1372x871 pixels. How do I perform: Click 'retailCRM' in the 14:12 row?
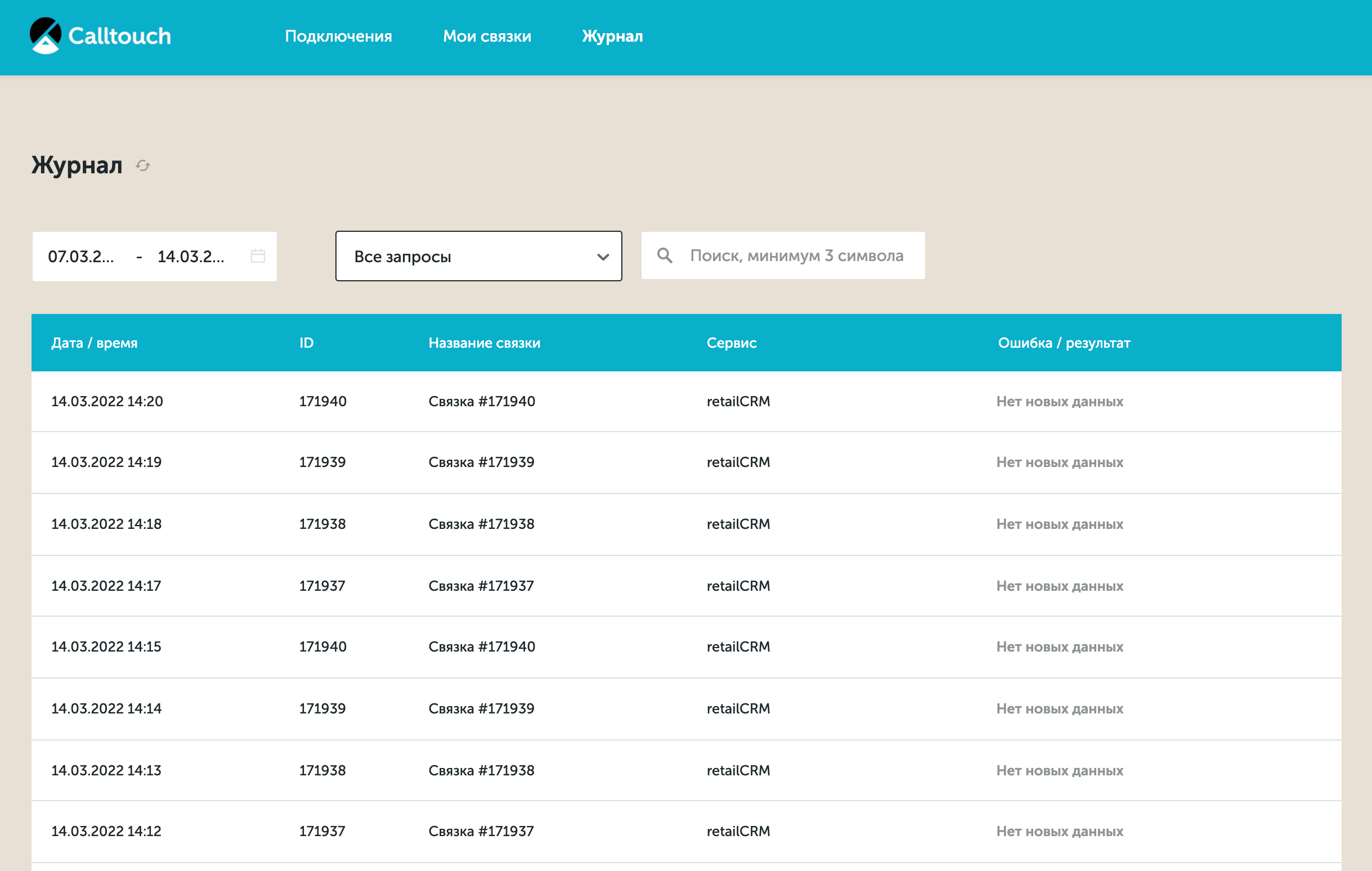[x=738, y=832]
